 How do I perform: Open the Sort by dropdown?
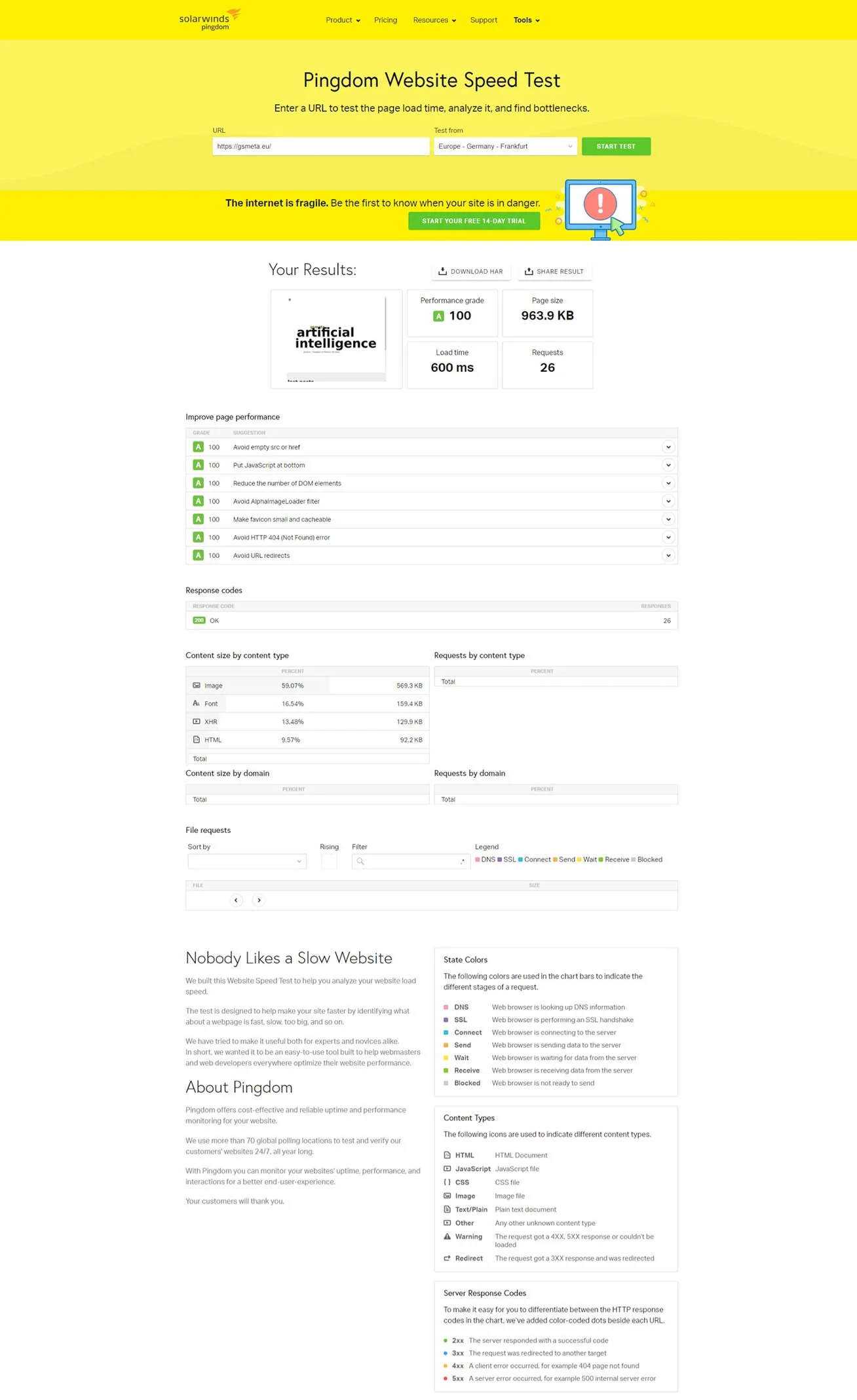[247, 861]
